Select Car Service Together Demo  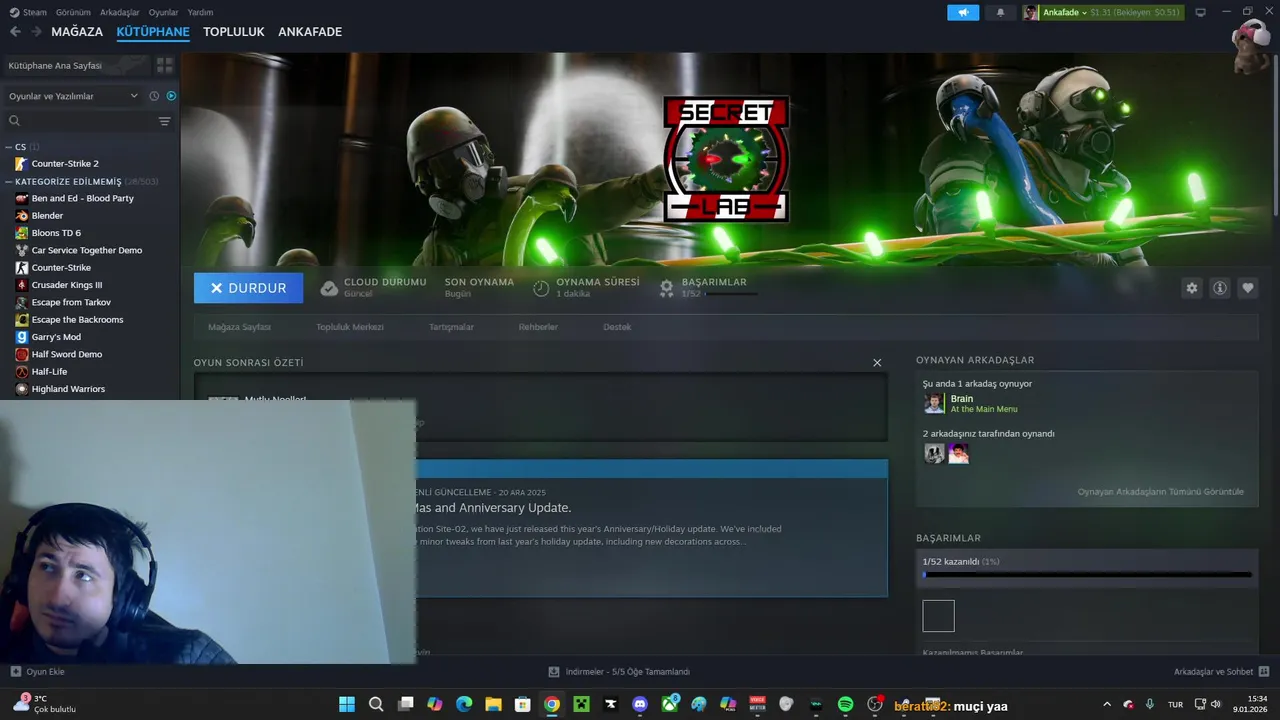[x=87, y=250]
